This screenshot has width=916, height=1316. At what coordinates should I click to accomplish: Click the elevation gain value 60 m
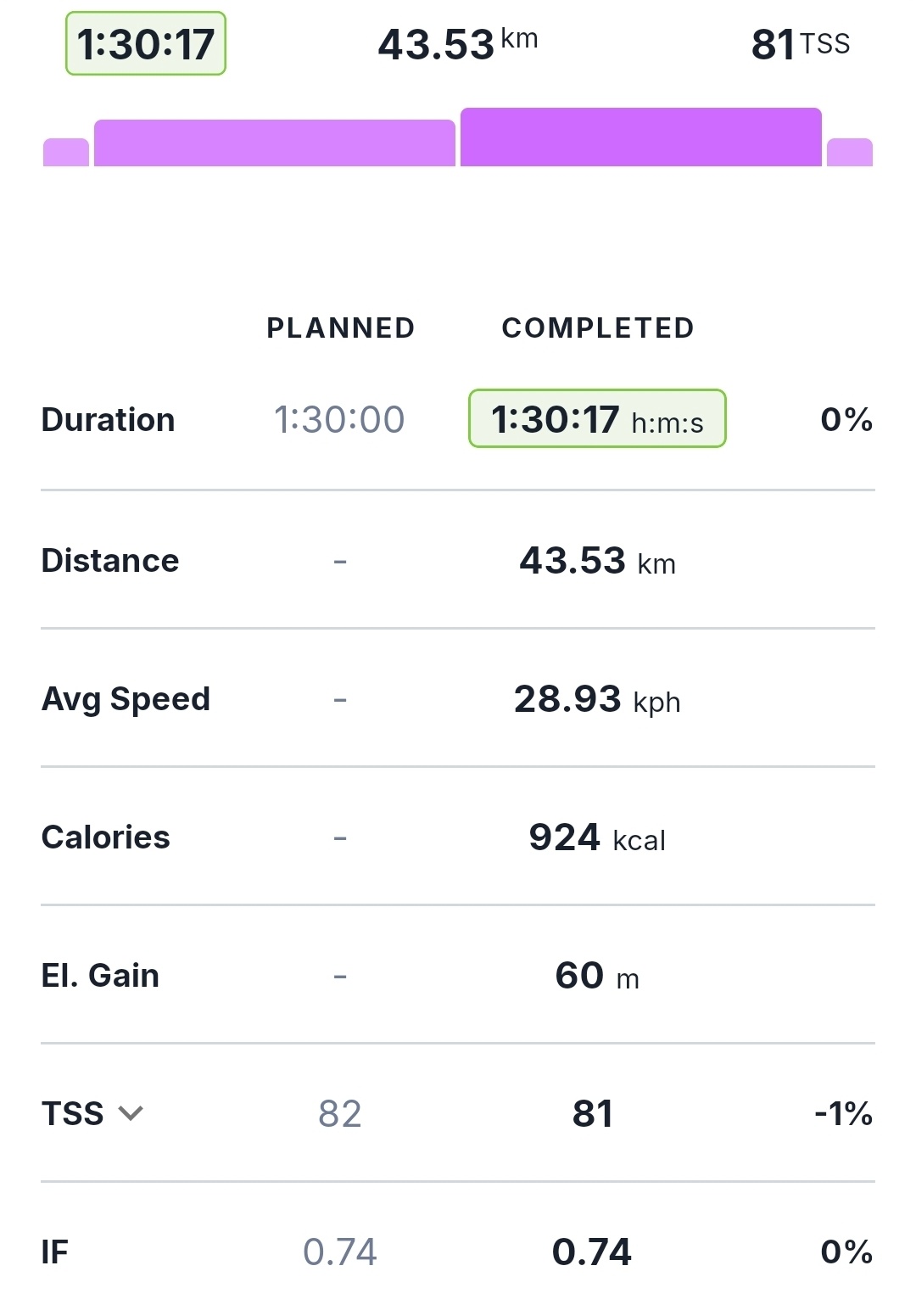(597, 976)
